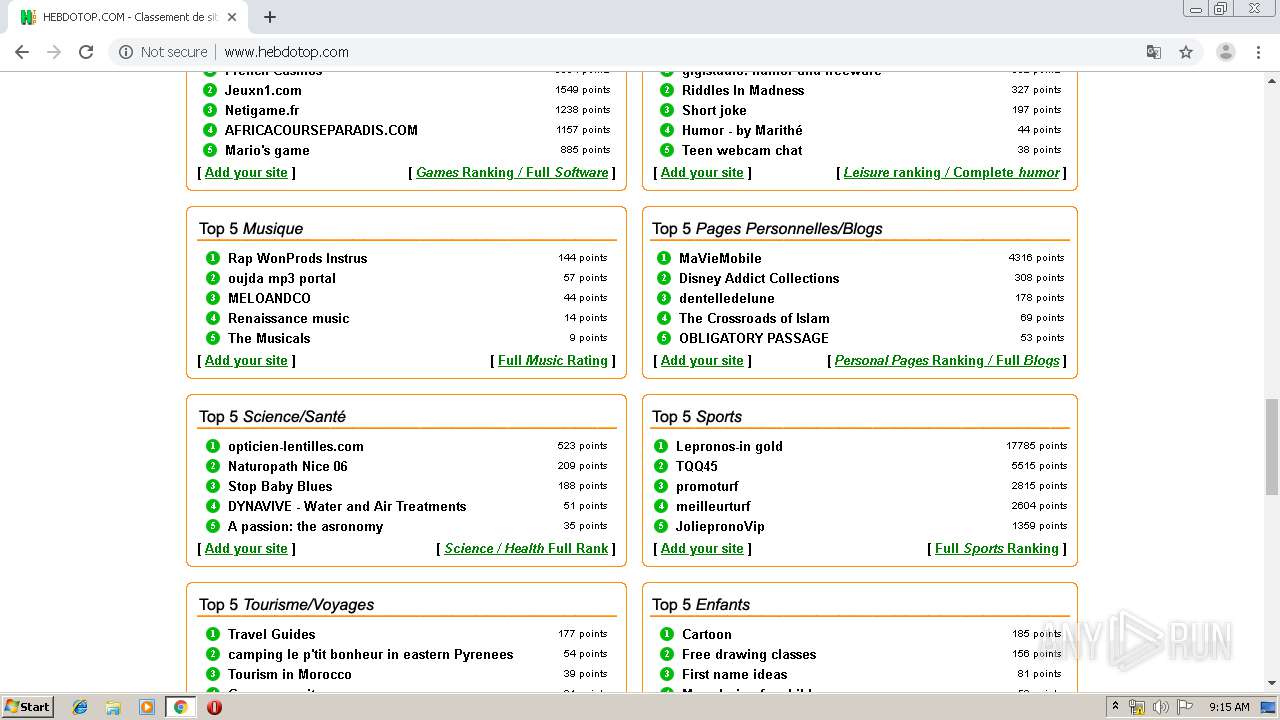The width and height of the screenshot is (1280, 720).
Task: Open the Full Sports Ranking link
Action: [996, 548]
